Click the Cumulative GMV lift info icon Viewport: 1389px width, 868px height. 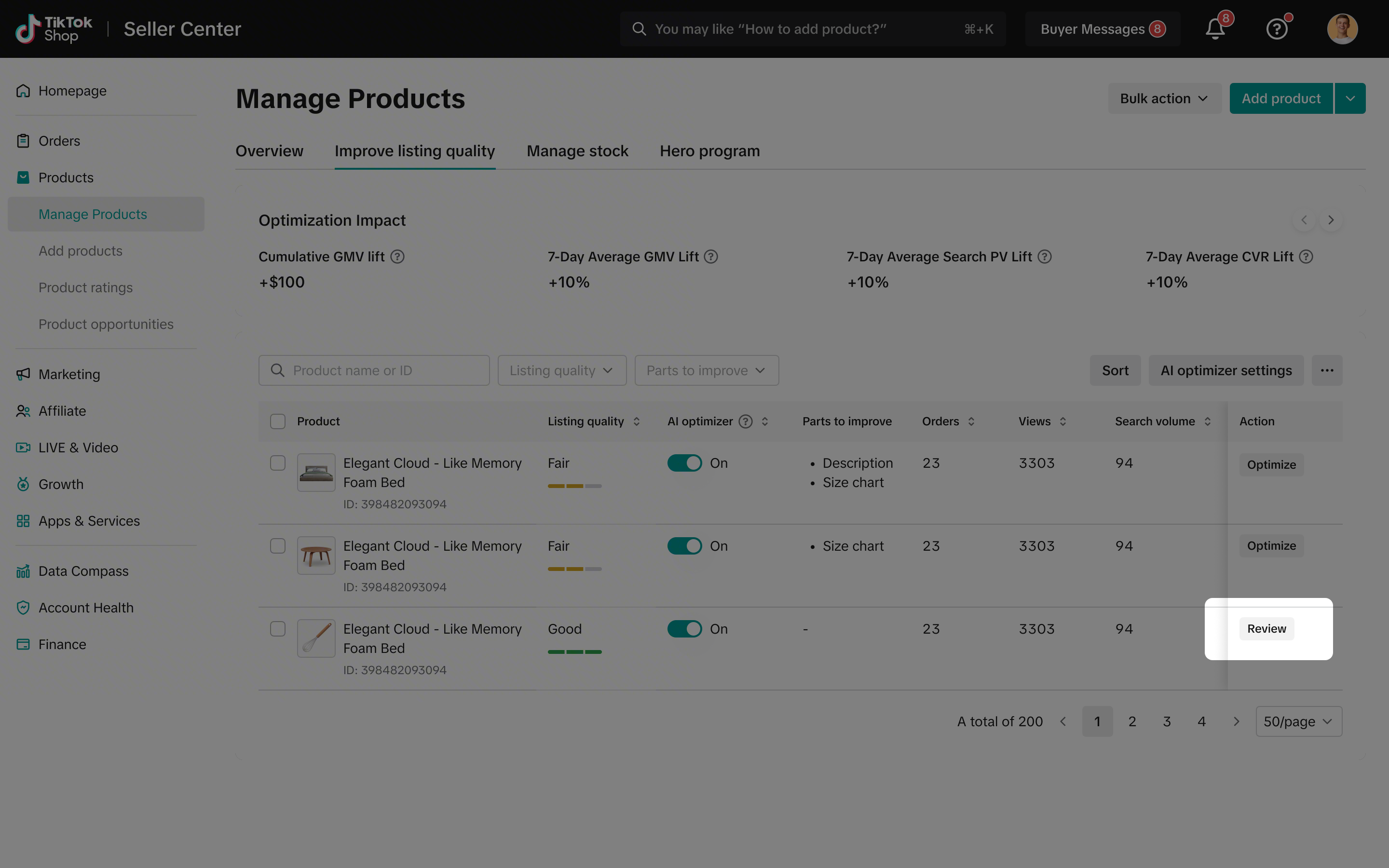pyautogui.click(x=397, y=257)
